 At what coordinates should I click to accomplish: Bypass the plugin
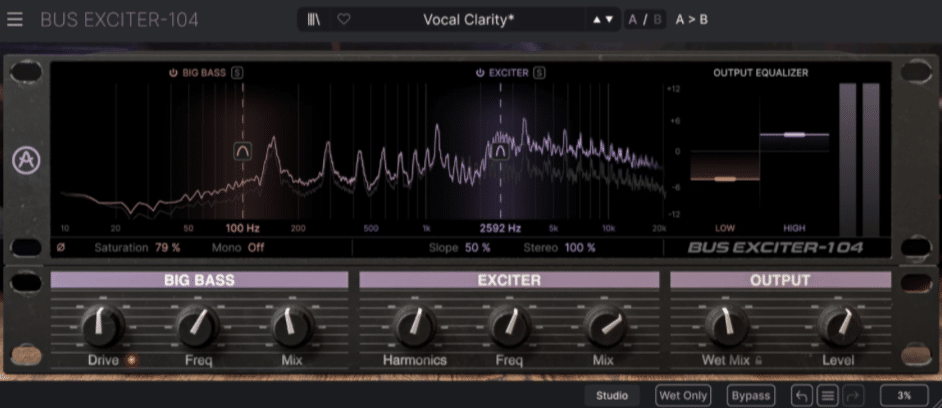[751, 395]
